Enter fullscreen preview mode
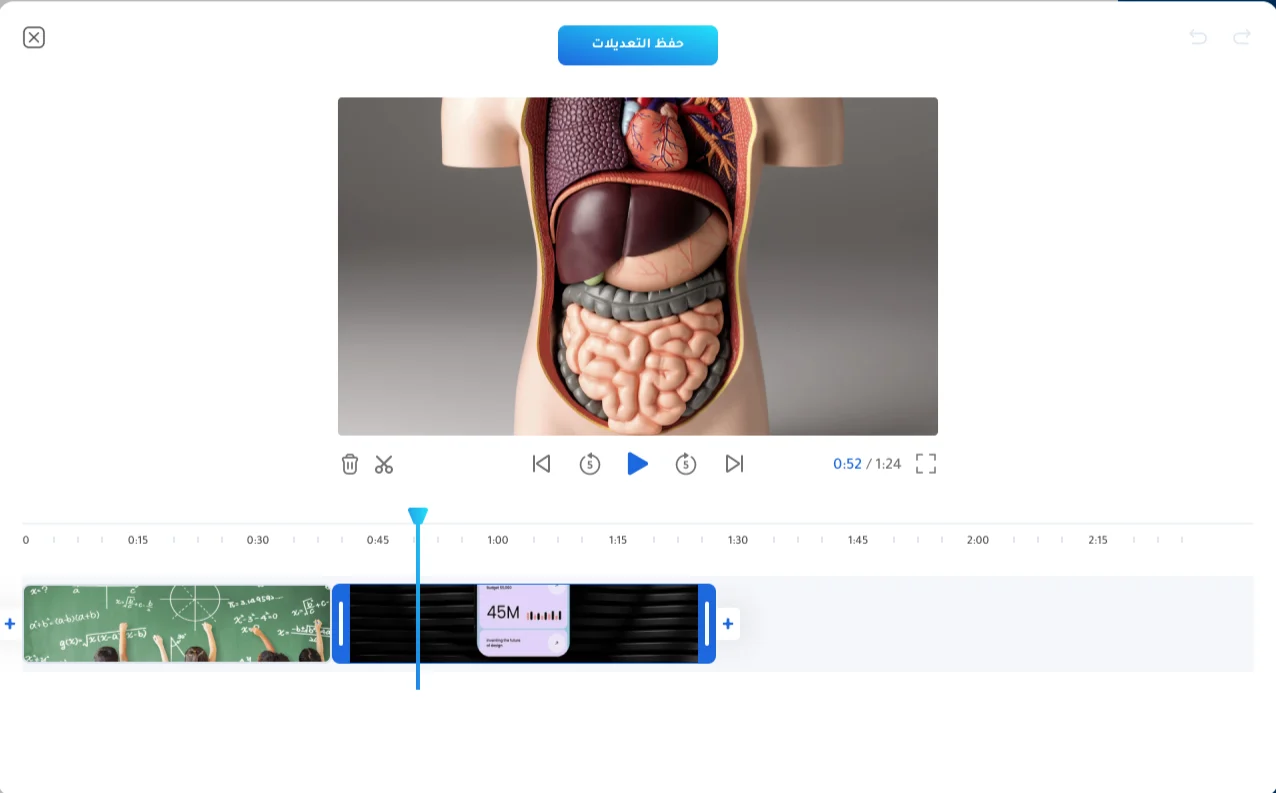The height and width of the screenshot is (793, 1276). click(x=926, y=464)
